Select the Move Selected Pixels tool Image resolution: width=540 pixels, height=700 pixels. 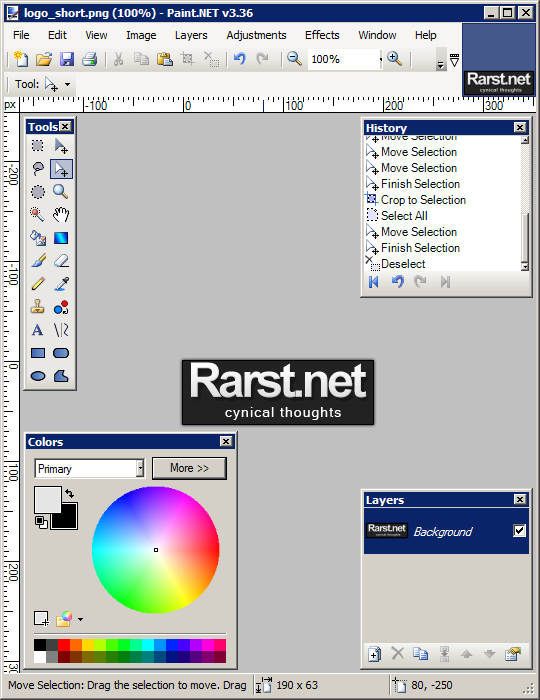(61, 146)
